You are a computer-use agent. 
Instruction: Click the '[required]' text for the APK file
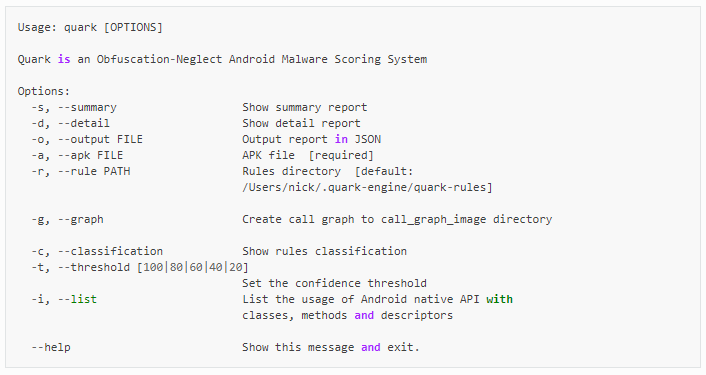click(341, 155)
